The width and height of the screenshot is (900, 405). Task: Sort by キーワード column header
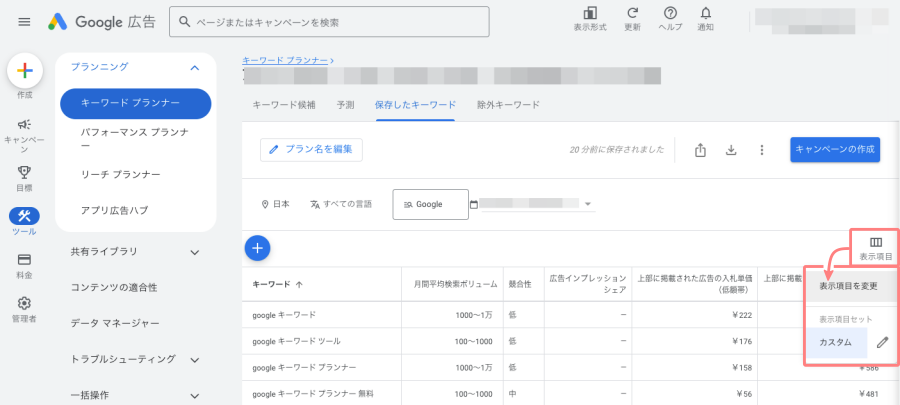tap(277, 285)
